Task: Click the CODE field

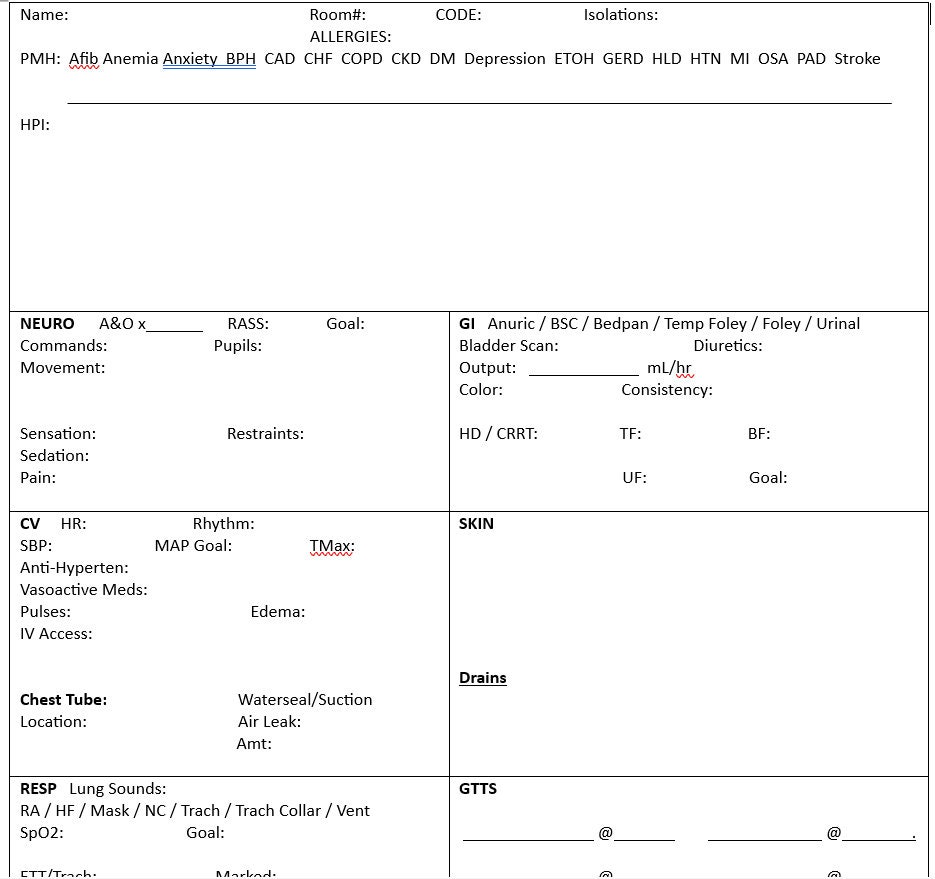Action: [460, 15]
